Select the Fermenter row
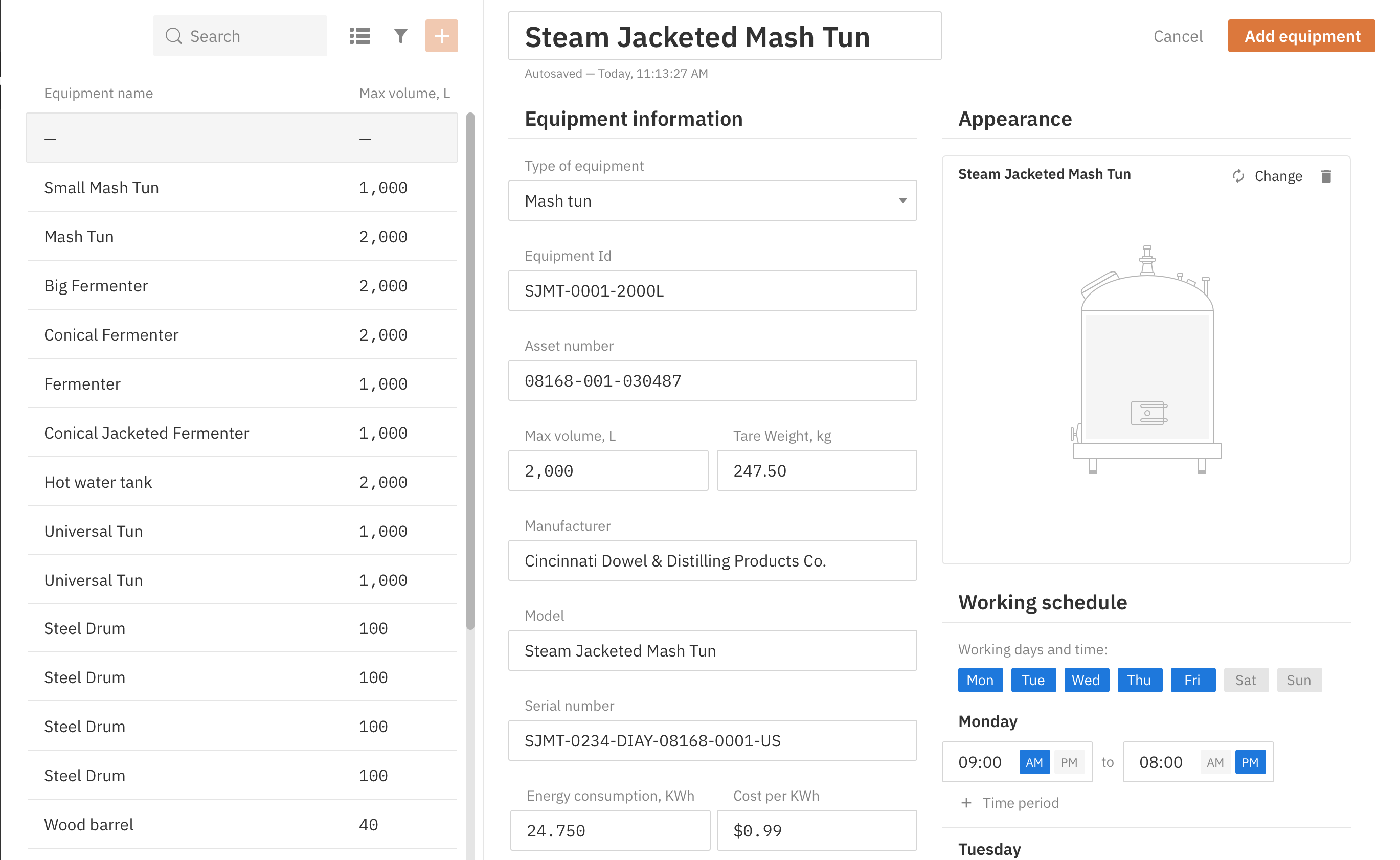This screenshot has width=1400, height=860. pyautogui.click(x=242, y=383)
